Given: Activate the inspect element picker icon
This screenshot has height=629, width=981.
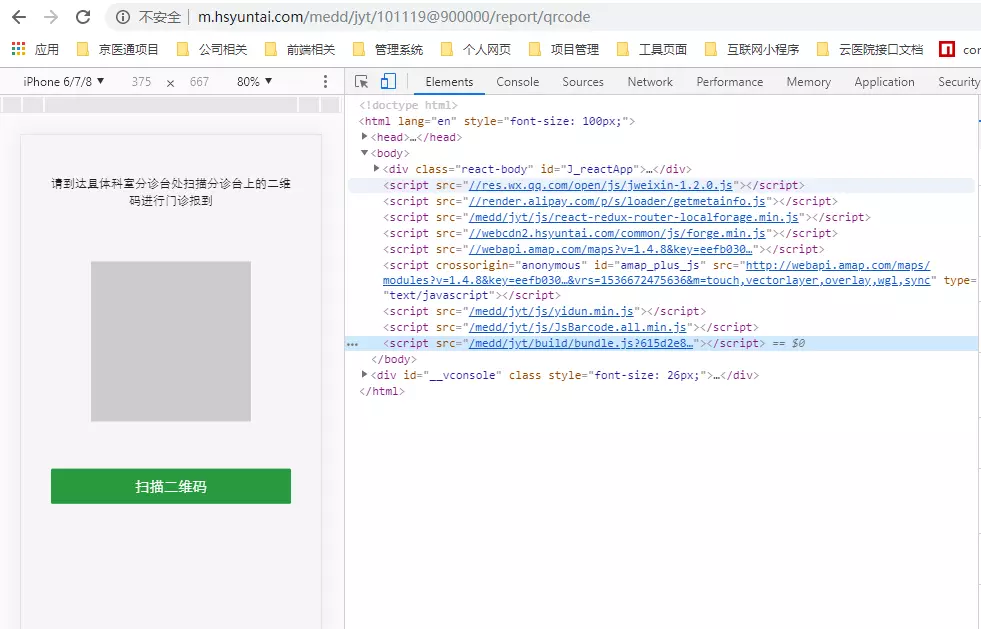Looking at the screenshot, I should pyautogui.click(x=362, y=81).
